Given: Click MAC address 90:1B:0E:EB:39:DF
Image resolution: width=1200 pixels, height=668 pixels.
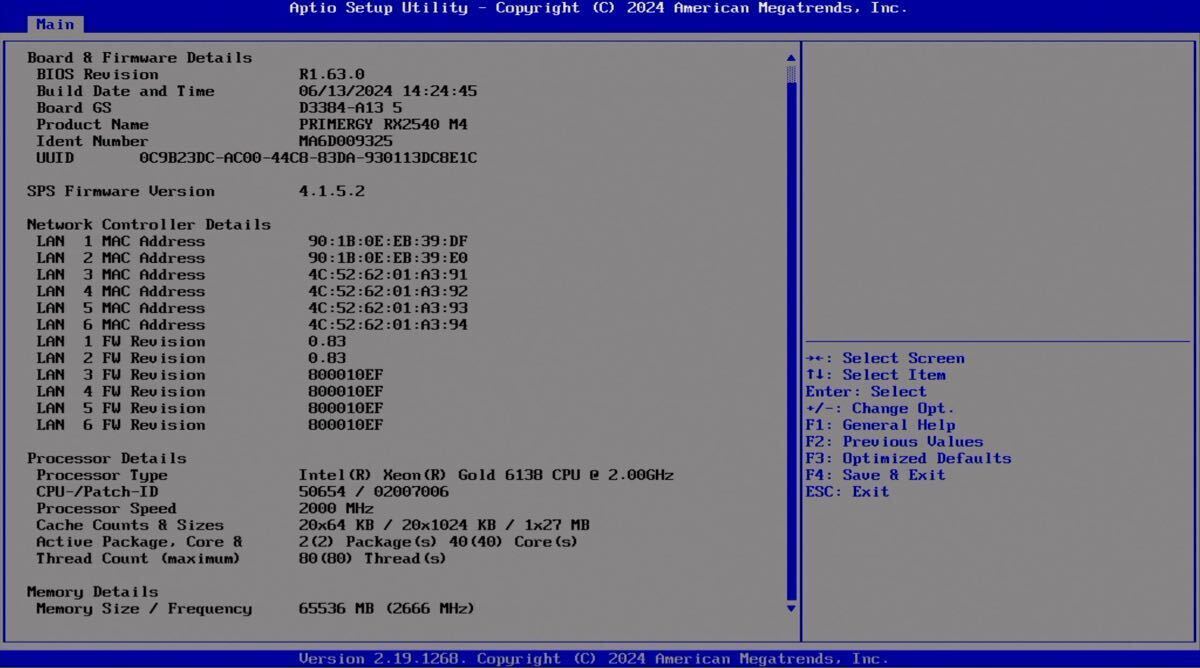Looking at the screenshot, I should tap(388, 241).
